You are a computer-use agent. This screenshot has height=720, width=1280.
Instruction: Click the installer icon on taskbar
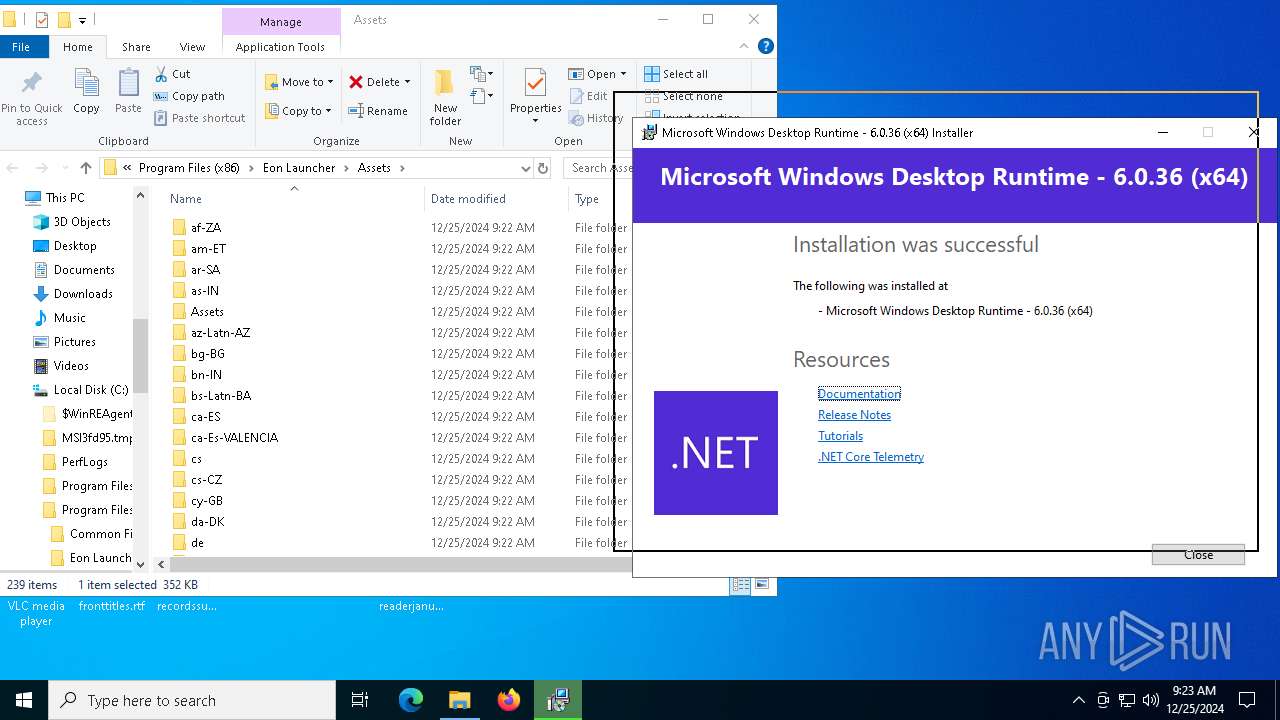[558, 700]
